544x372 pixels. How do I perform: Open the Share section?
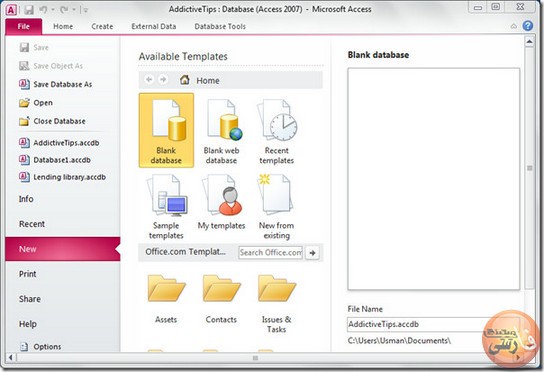coord(30,299)
